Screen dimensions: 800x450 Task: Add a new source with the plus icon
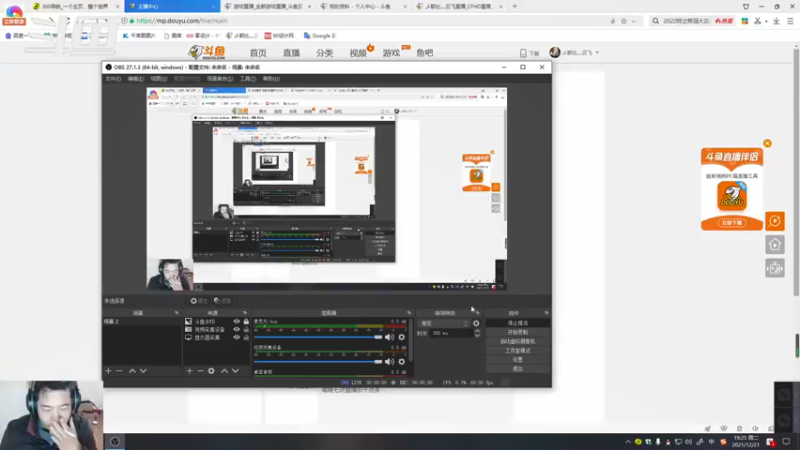pyautogui.click(x=189, y=371)
